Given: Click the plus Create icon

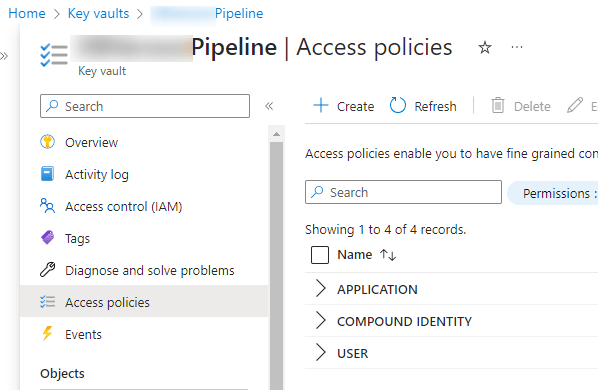Looking at the screenshot, I should coord(321,105).
